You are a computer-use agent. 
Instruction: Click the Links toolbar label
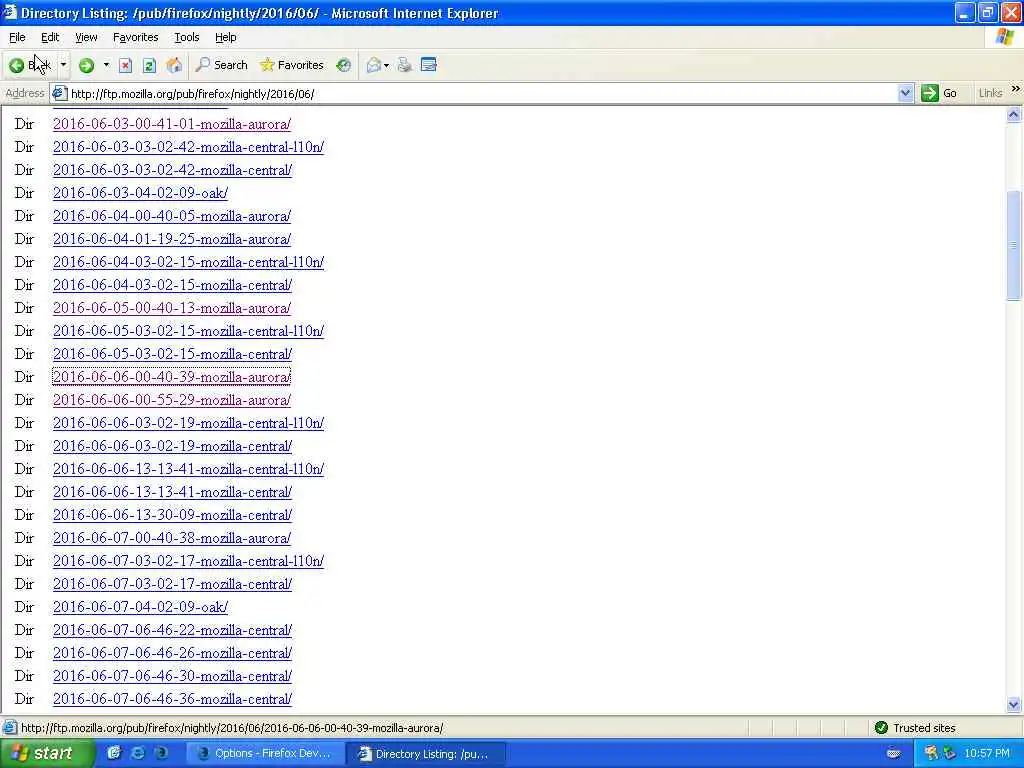click(990, 93)
